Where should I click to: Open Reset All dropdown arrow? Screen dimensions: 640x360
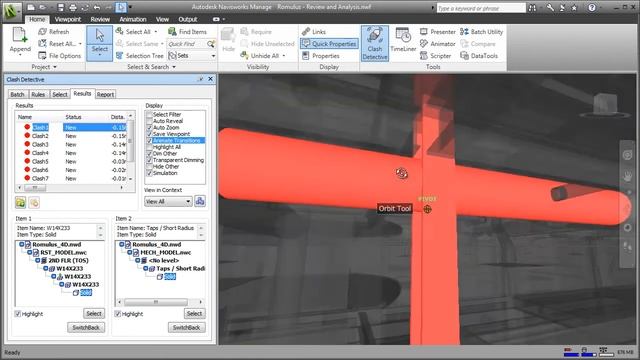(x=80, y=44)
